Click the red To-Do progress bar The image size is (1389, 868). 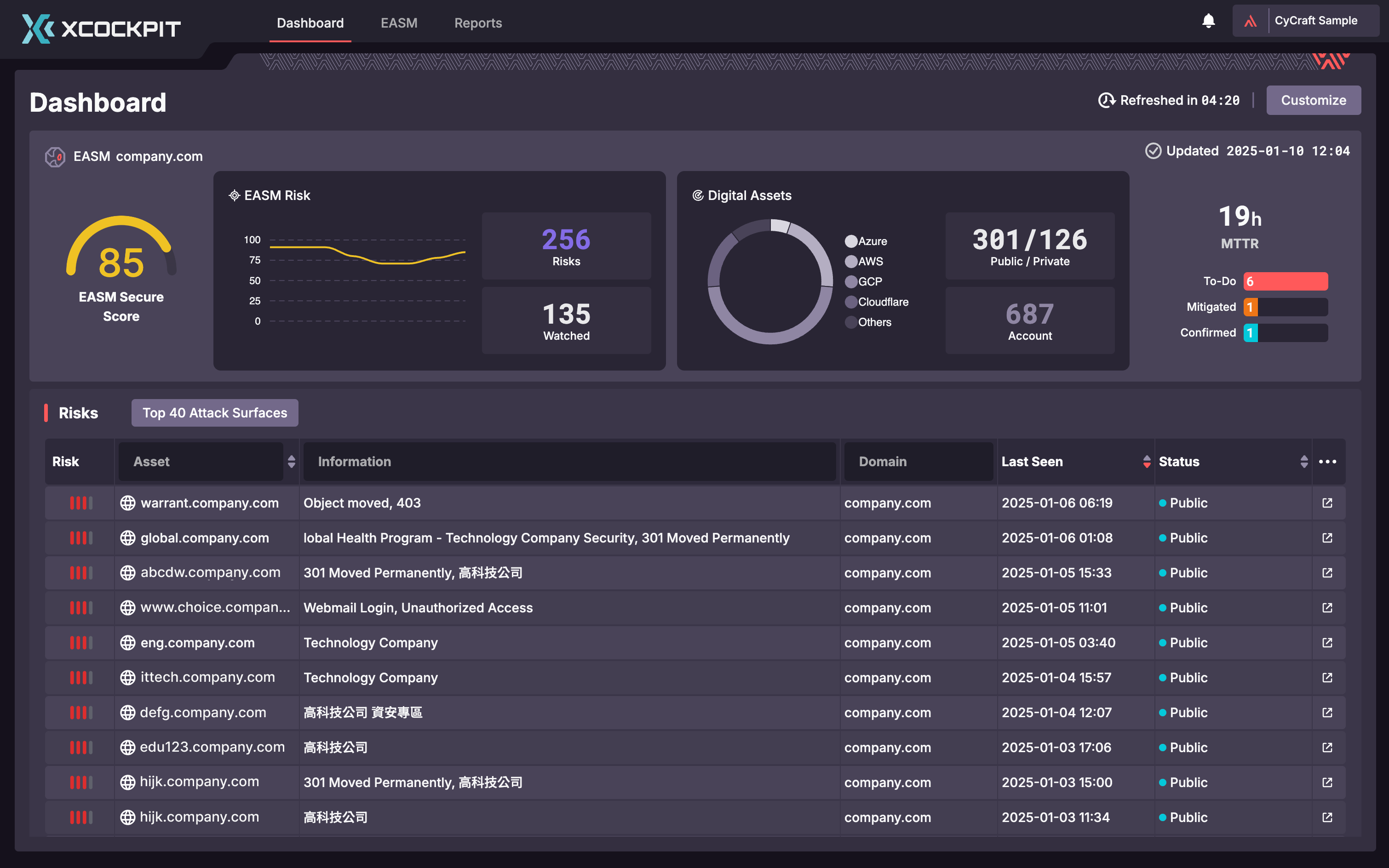(x=1285, y=281)
